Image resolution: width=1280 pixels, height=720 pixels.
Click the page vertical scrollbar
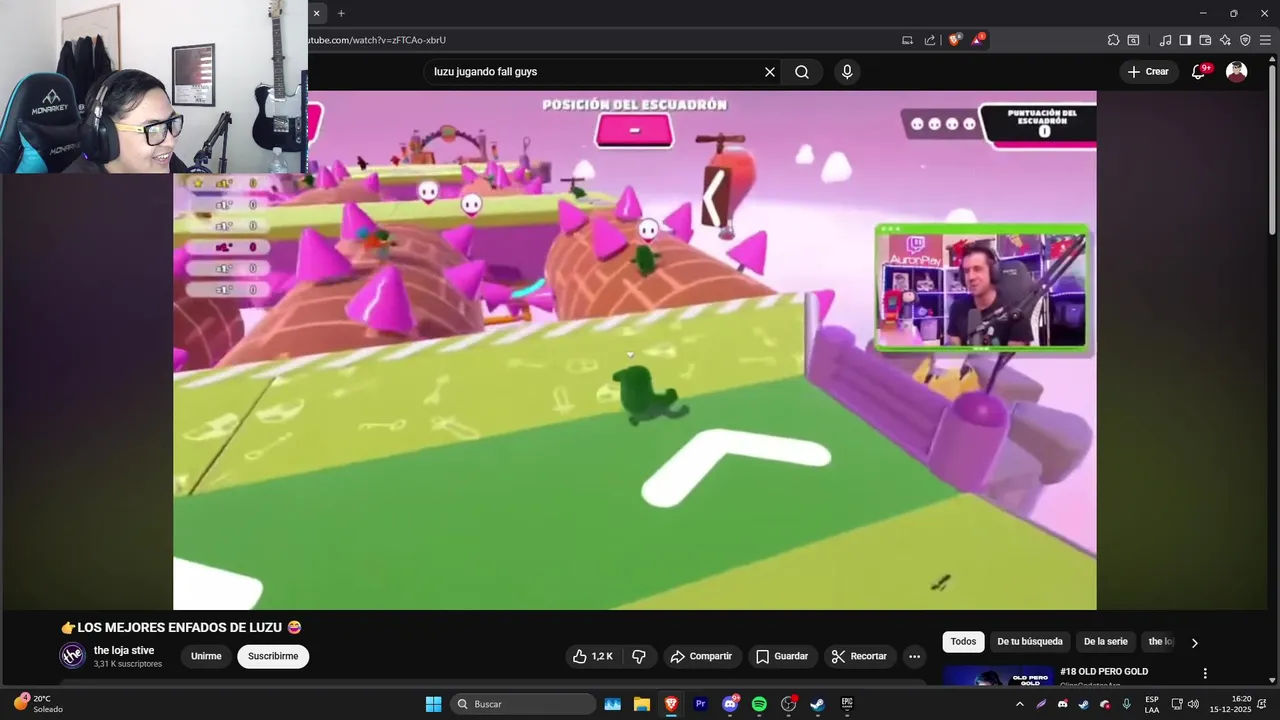coord(1274,150)
